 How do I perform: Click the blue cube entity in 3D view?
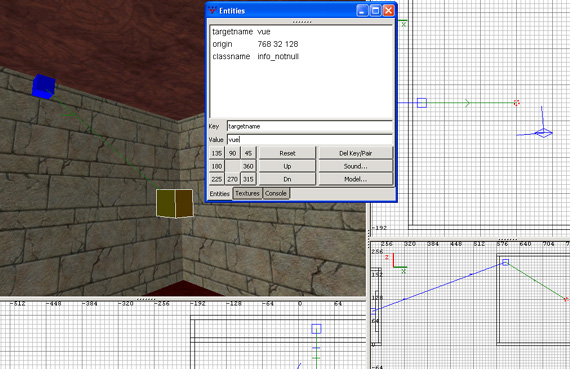coord(43,87)
